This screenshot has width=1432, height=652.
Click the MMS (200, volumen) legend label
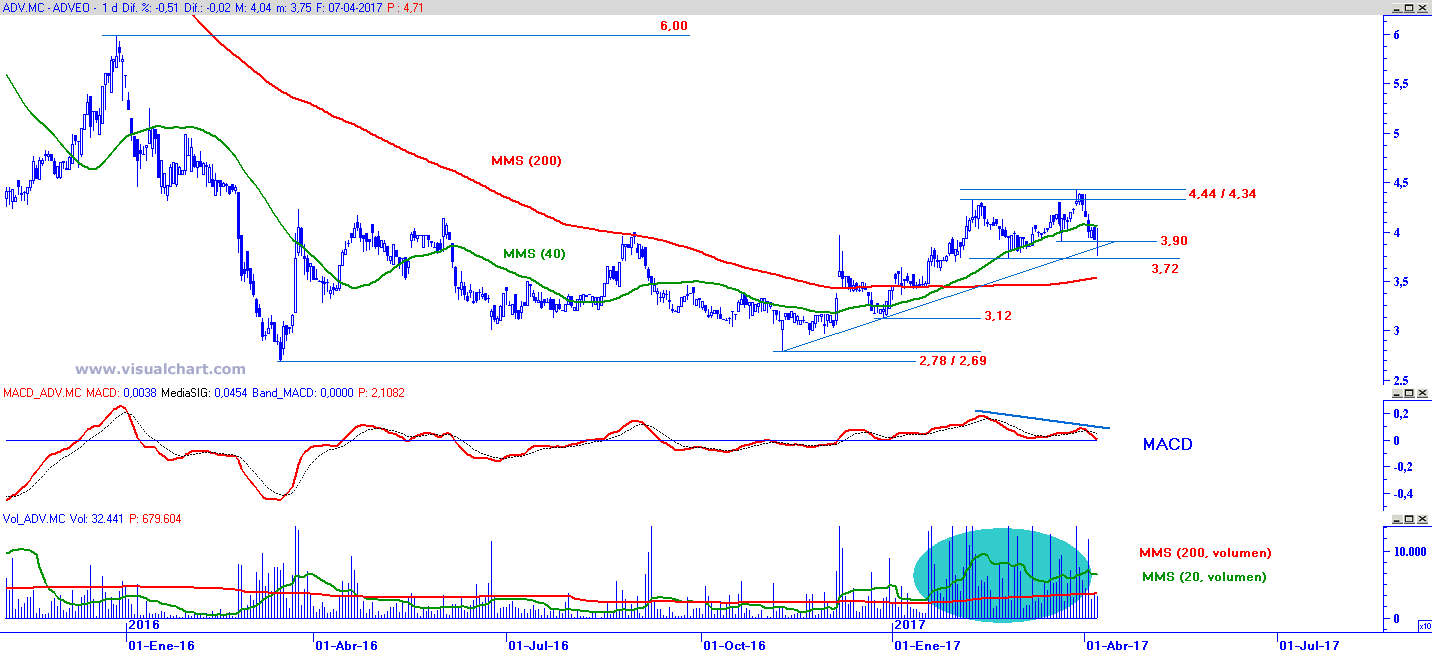[x=1205, y=552]
